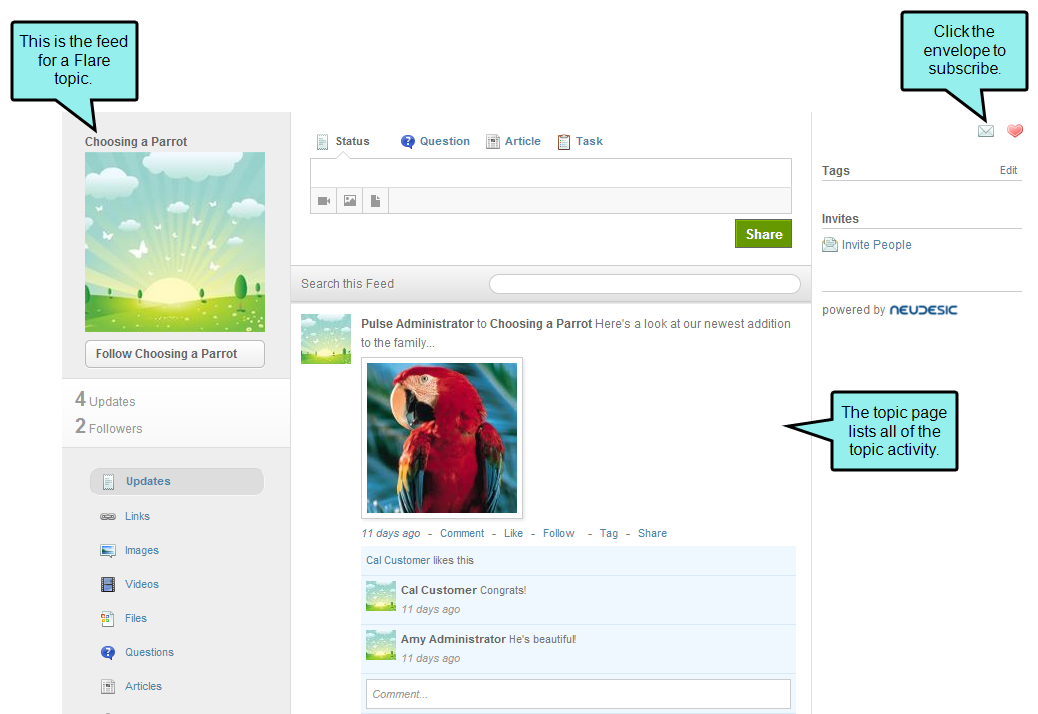The width and height of the screenshot is (1038, 714).
Task: Switch to the Article post tab
Action: 523,141
